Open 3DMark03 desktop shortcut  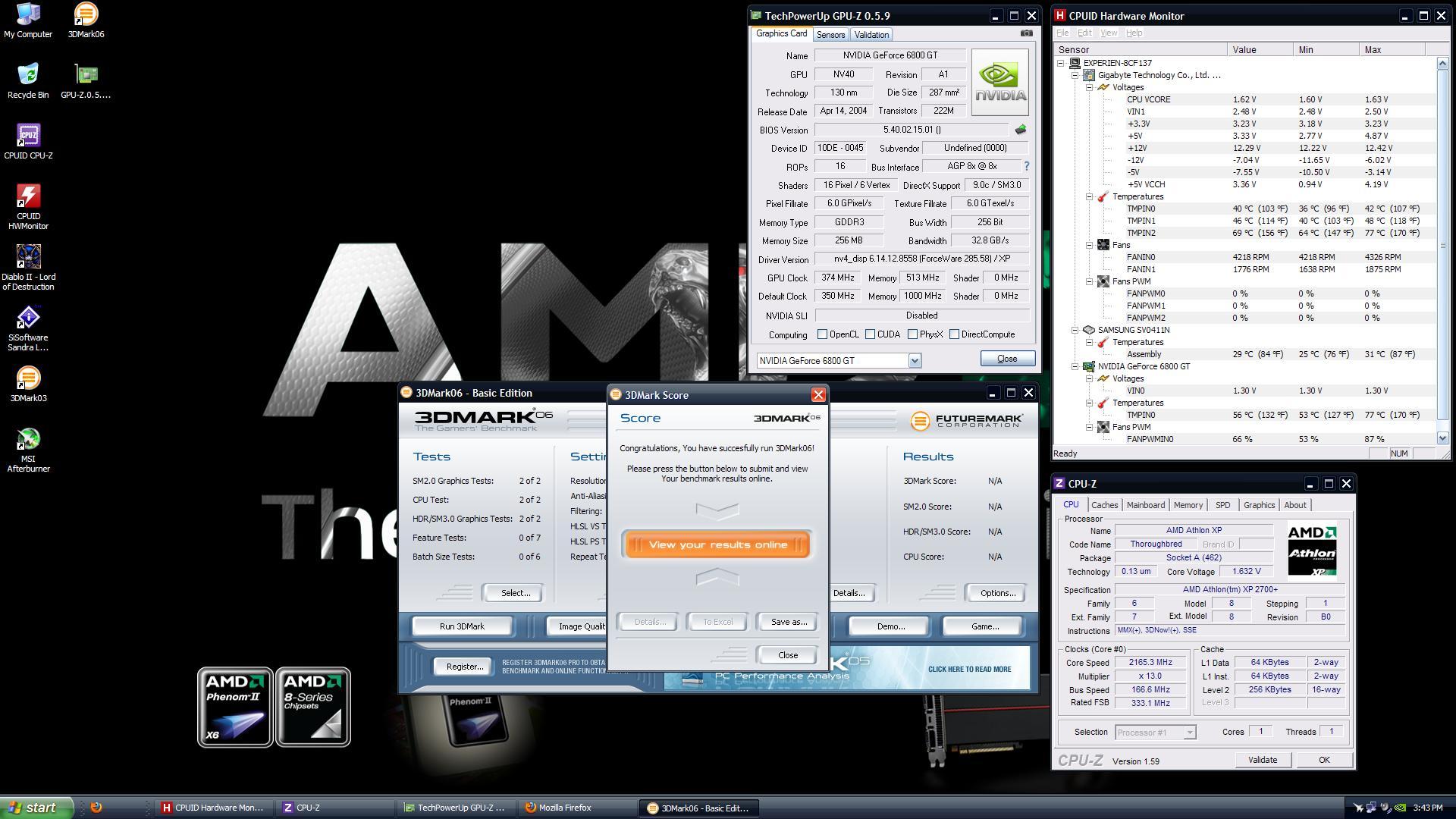click(28, 384)
